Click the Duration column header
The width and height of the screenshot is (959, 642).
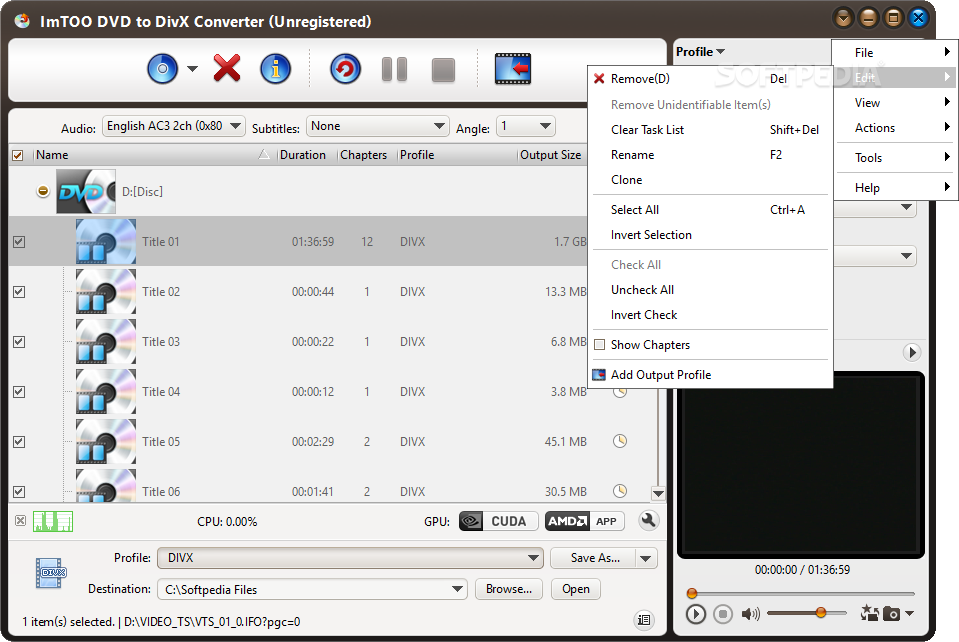(303, 155)
